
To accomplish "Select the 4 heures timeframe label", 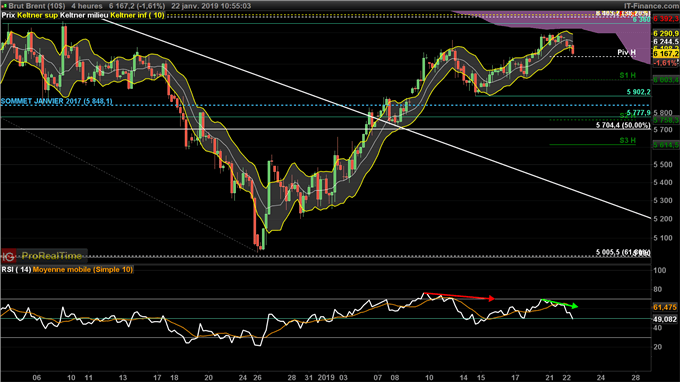I will tap(87, 6).
